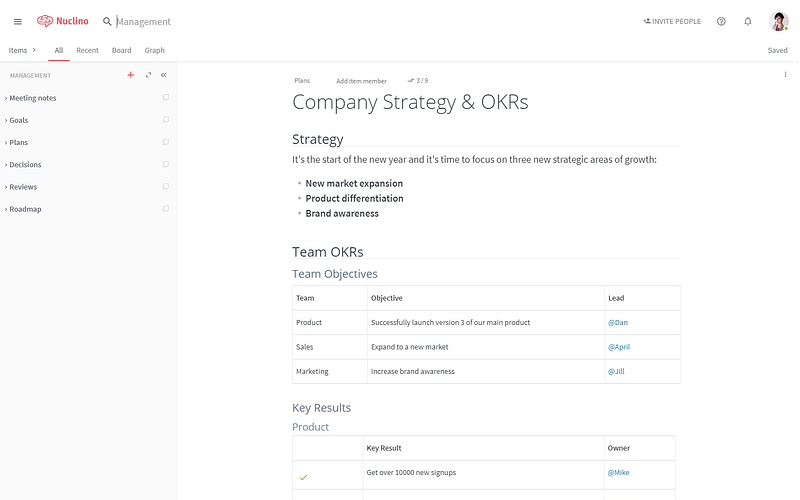Image resolution: width=800 pixels, height=500 pixels.
Task: Click the Invite People button
Action: click(x=672, y=21)
